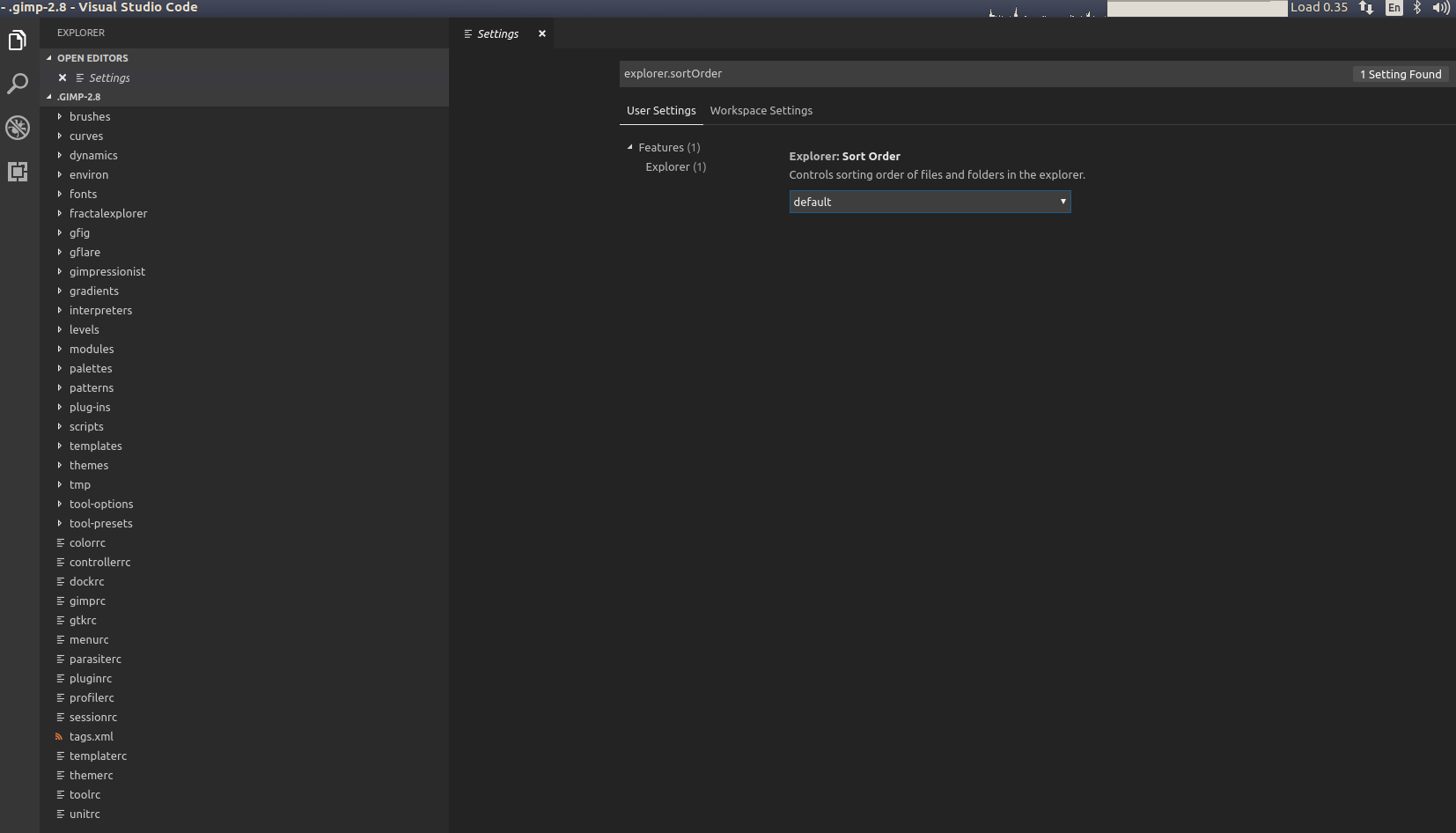This screenshot has width=1456, height=833.
Task: Expand the tool-options folder
Action: point(245,504)
